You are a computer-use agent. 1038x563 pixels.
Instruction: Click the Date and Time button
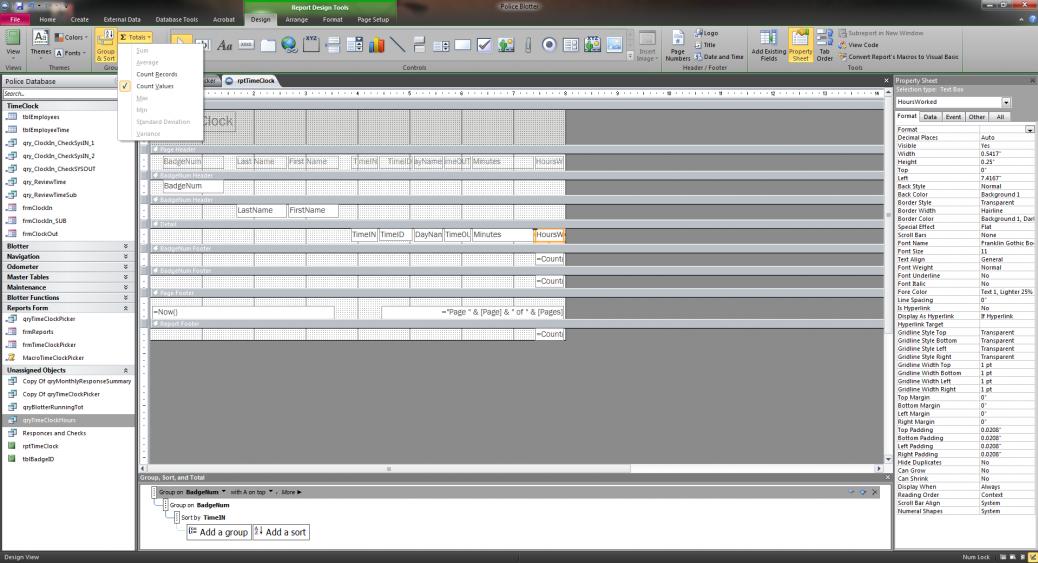719,57
